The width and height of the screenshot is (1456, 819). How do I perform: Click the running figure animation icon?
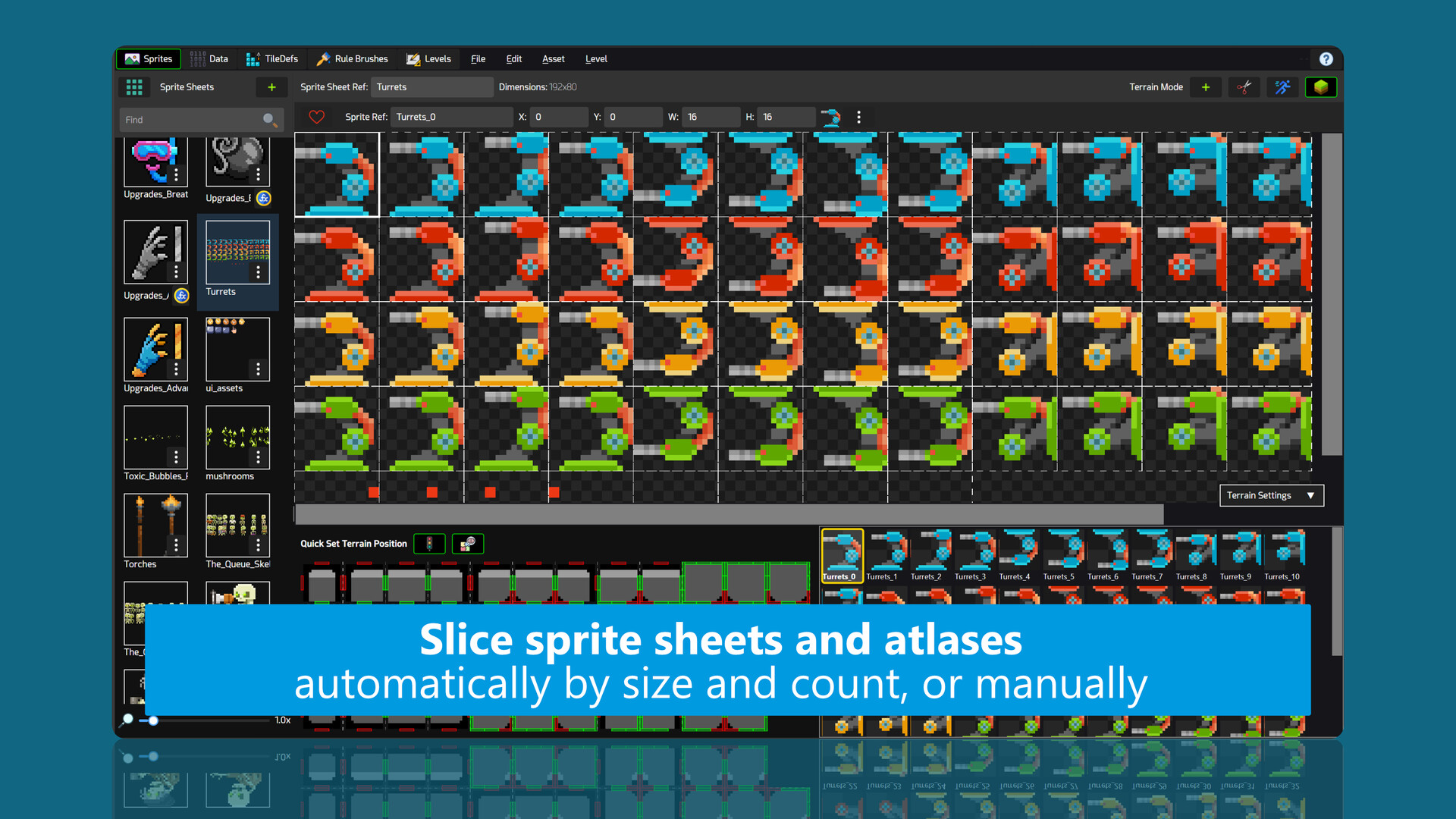(x=1282, y=87)
